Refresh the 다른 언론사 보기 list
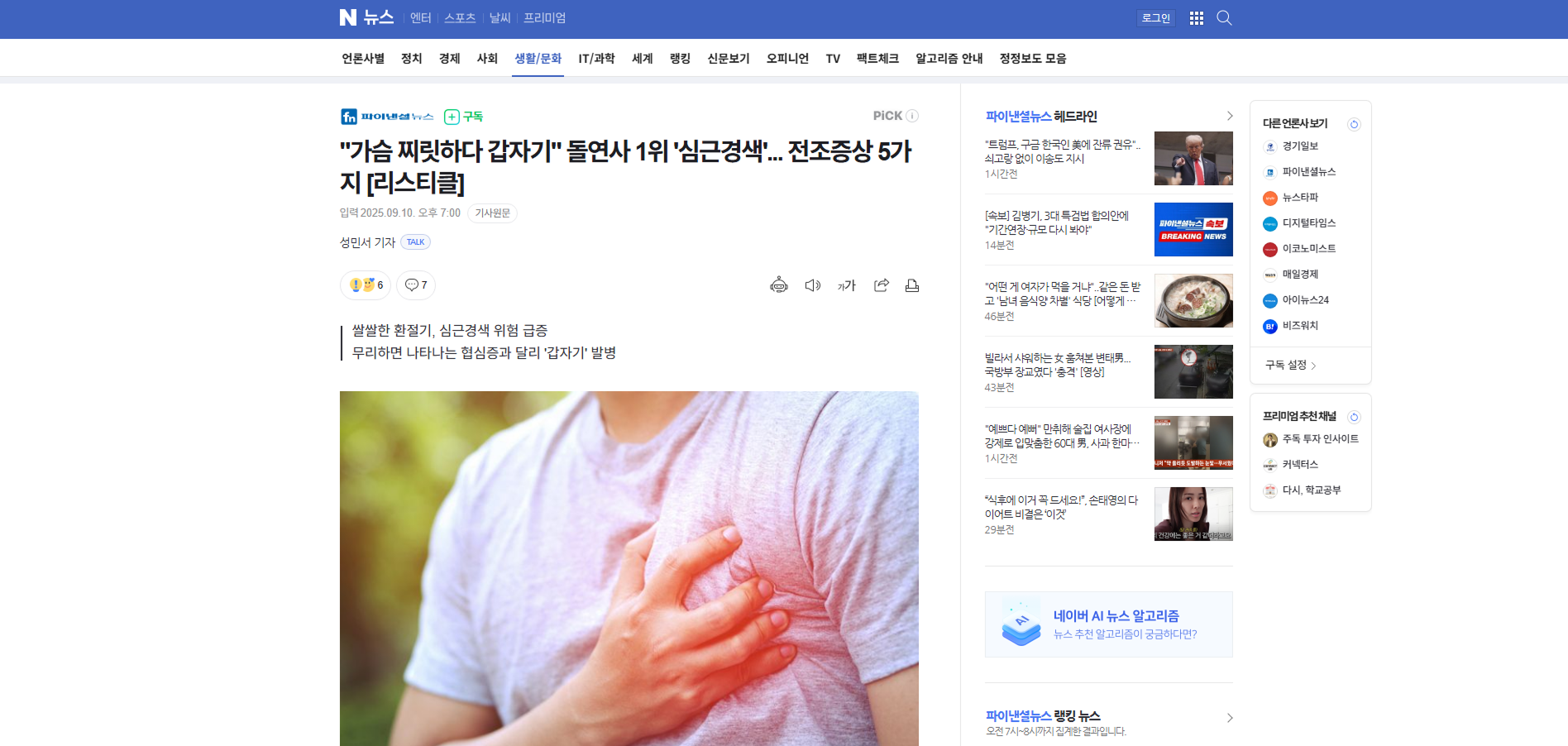This screenshot has height=746, width=1568. pyautogui.click(x=1354, y=124)
